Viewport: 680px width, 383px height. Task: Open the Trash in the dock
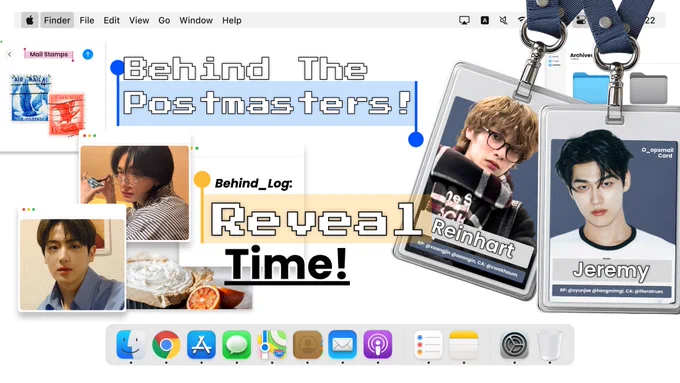(x=549, y=344)
